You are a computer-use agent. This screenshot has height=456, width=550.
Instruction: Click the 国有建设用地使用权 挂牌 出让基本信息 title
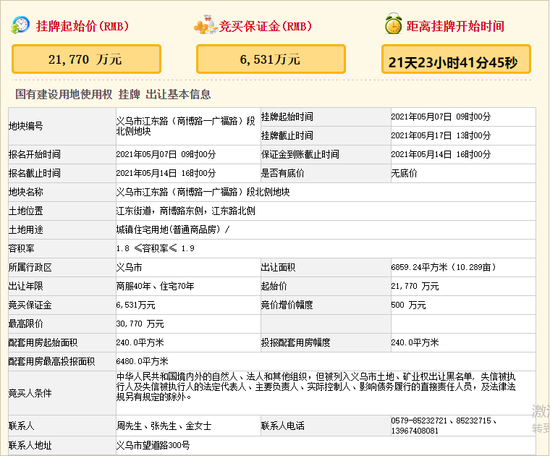[113, 94]
